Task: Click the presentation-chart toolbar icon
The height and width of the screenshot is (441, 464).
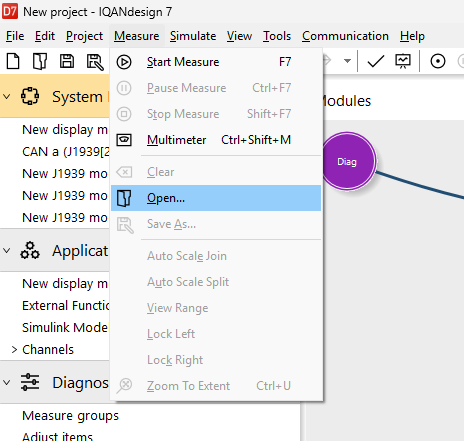Action: (x=403, y=61)
